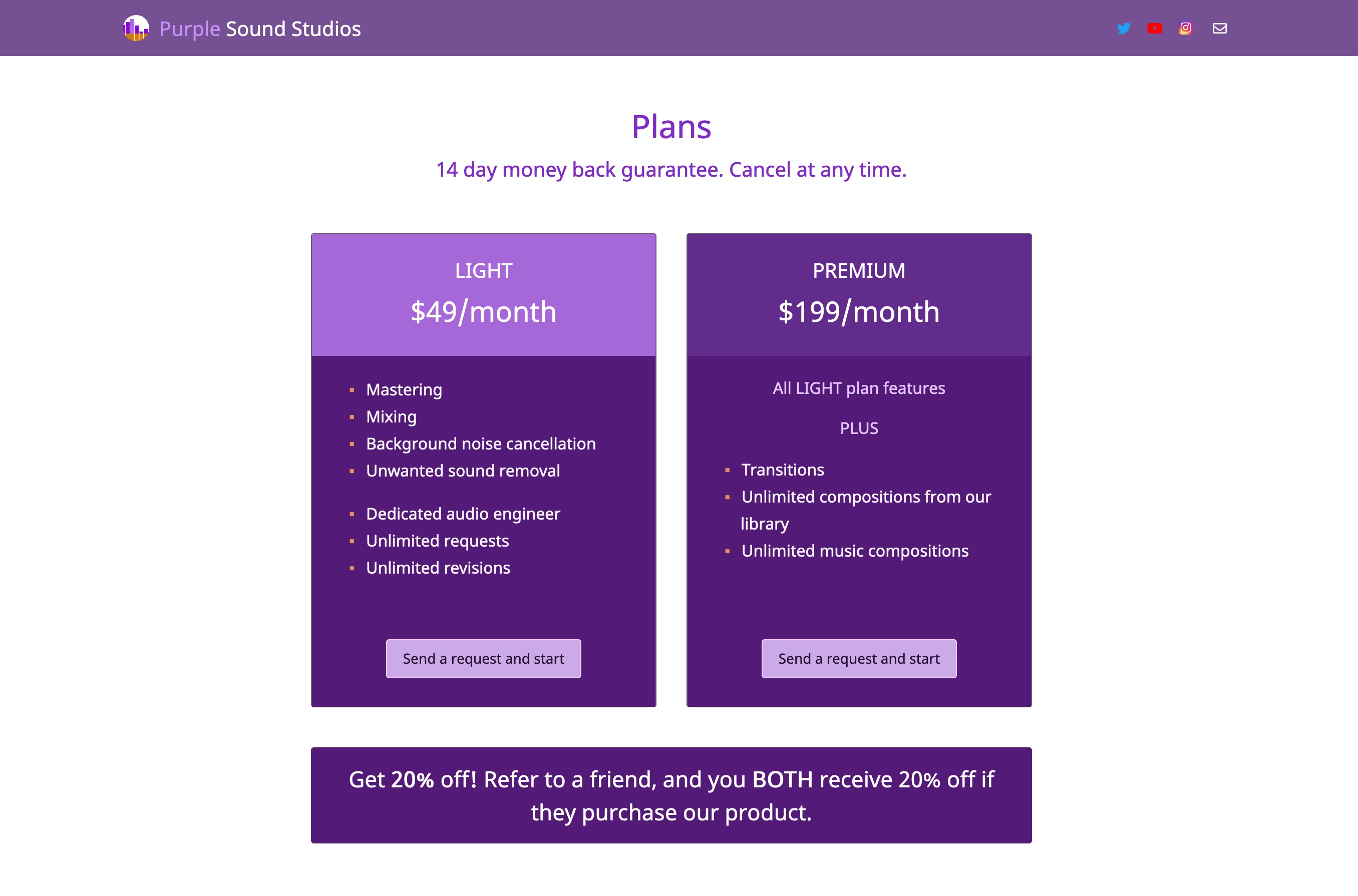Viewport: 1358px width, 896px height.
Task: Click the Plans heading
Action: click(x=671, y=127)
